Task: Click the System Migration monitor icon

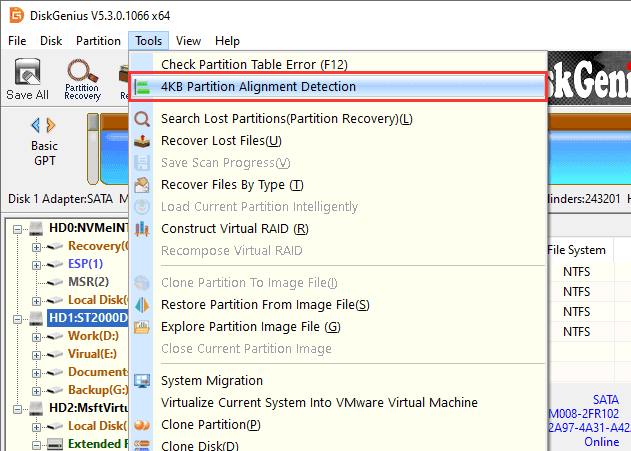Action: coord(142,381)
